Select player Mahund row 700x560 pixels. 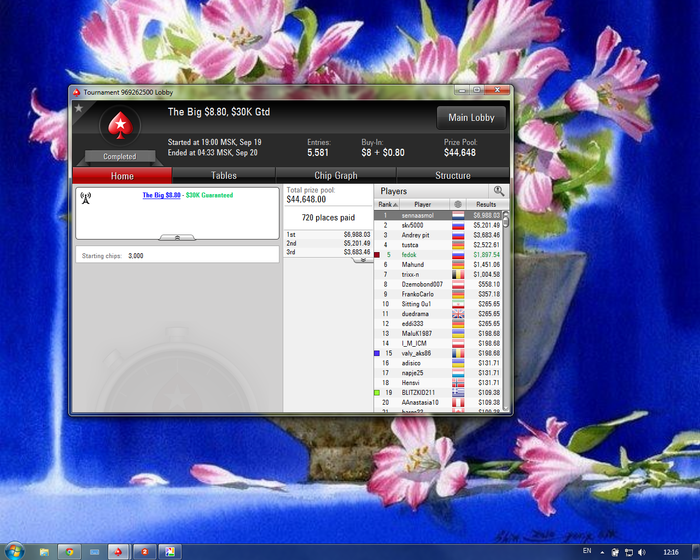(438, 264)
